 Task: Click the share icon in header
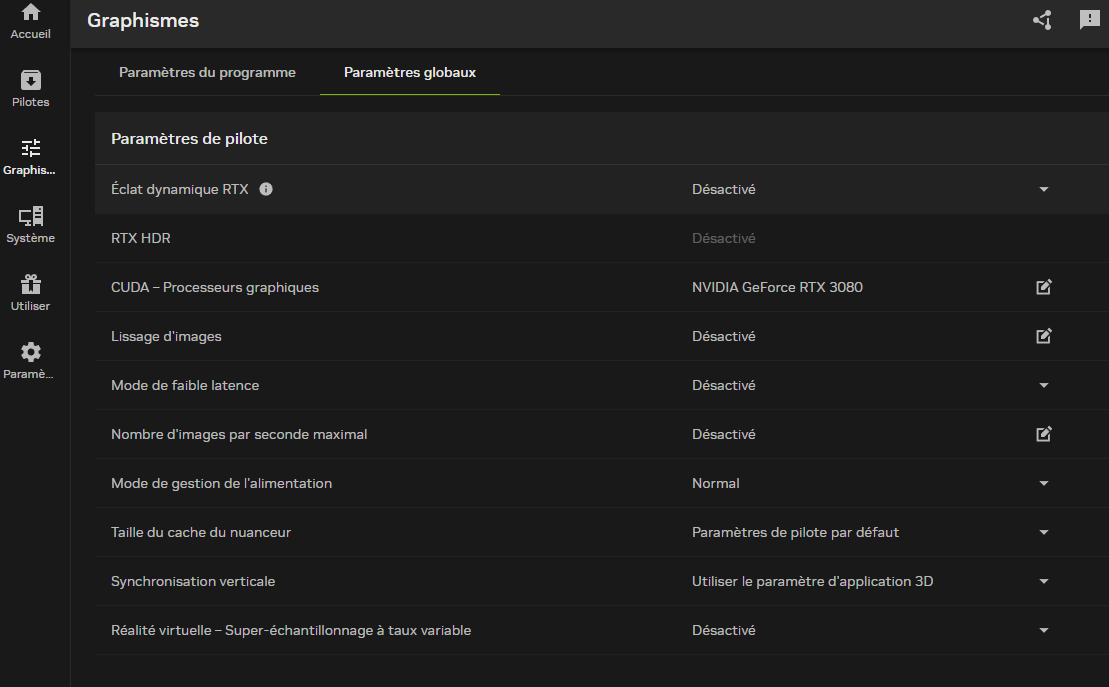point(1042,20)
